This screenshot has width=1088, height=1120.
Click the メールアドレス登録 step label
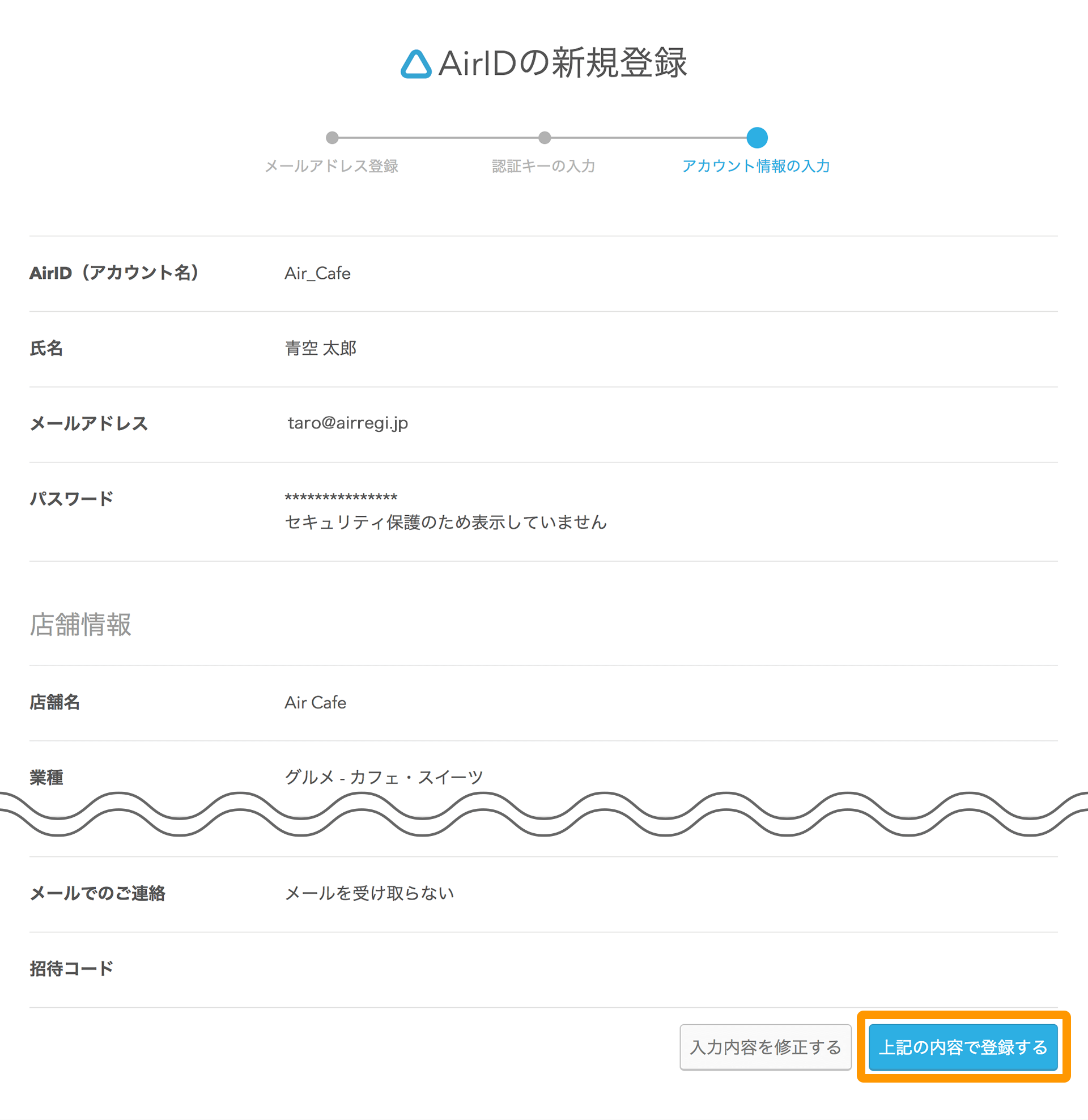331,166
